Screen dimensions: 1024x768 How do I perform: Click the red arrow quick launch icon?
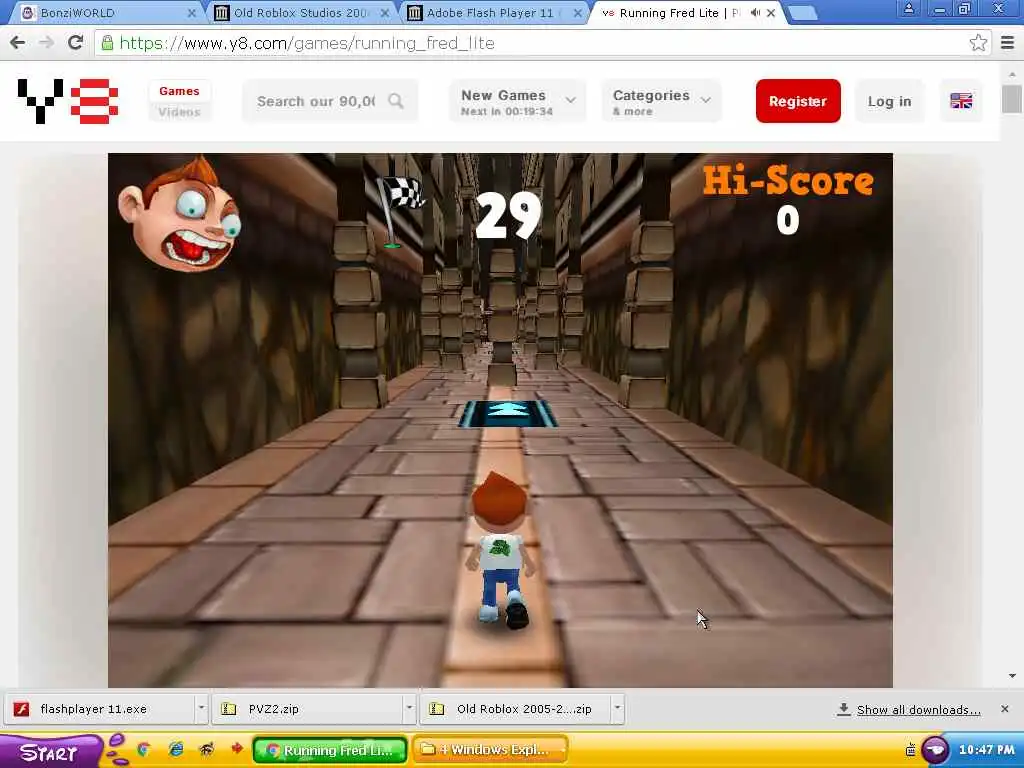[236, 748]
